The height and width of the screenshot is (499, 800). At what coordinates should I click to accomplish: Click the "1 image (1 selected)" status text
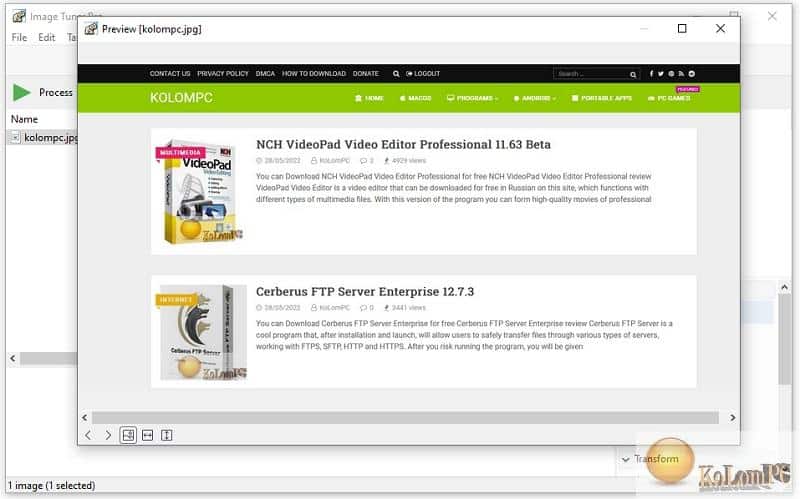tap(52, 485)
